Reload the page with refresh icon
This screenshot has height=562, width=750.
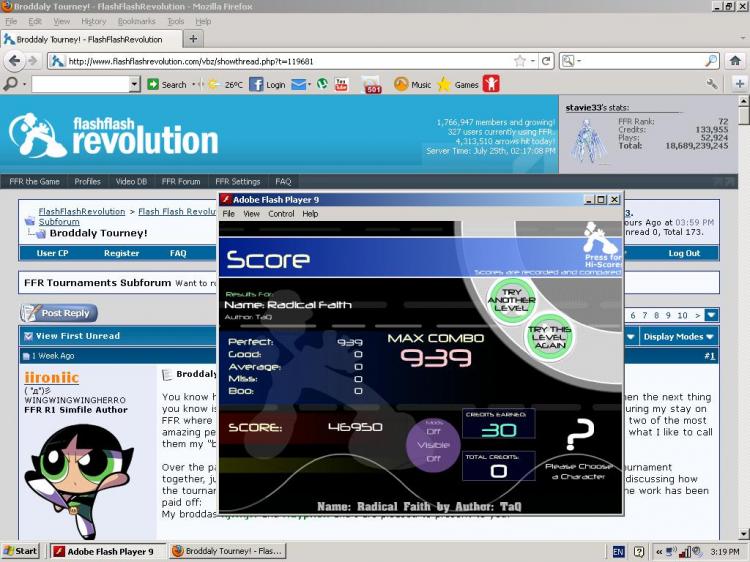(x=546, y=61)
